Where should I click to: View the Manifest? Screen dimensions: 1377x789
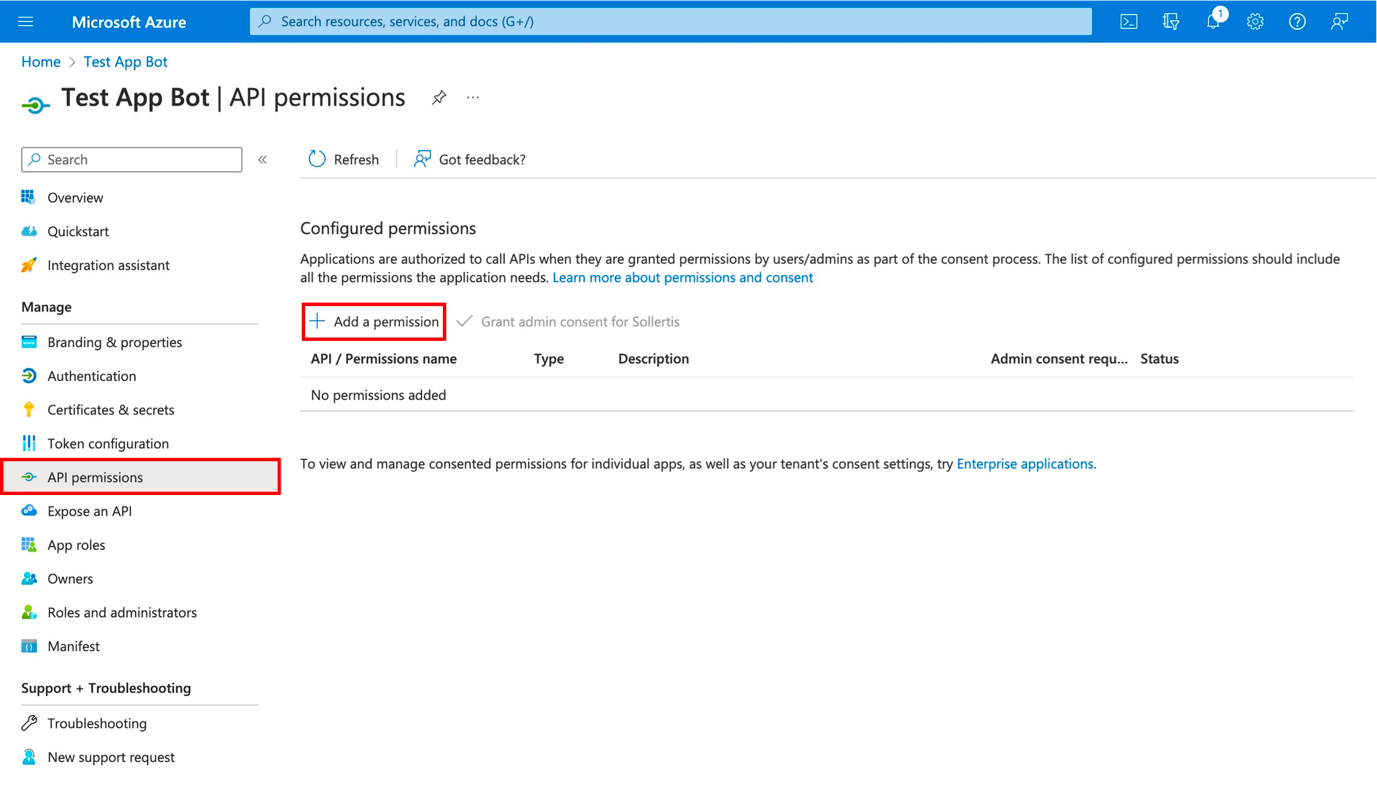click(74, 647)
